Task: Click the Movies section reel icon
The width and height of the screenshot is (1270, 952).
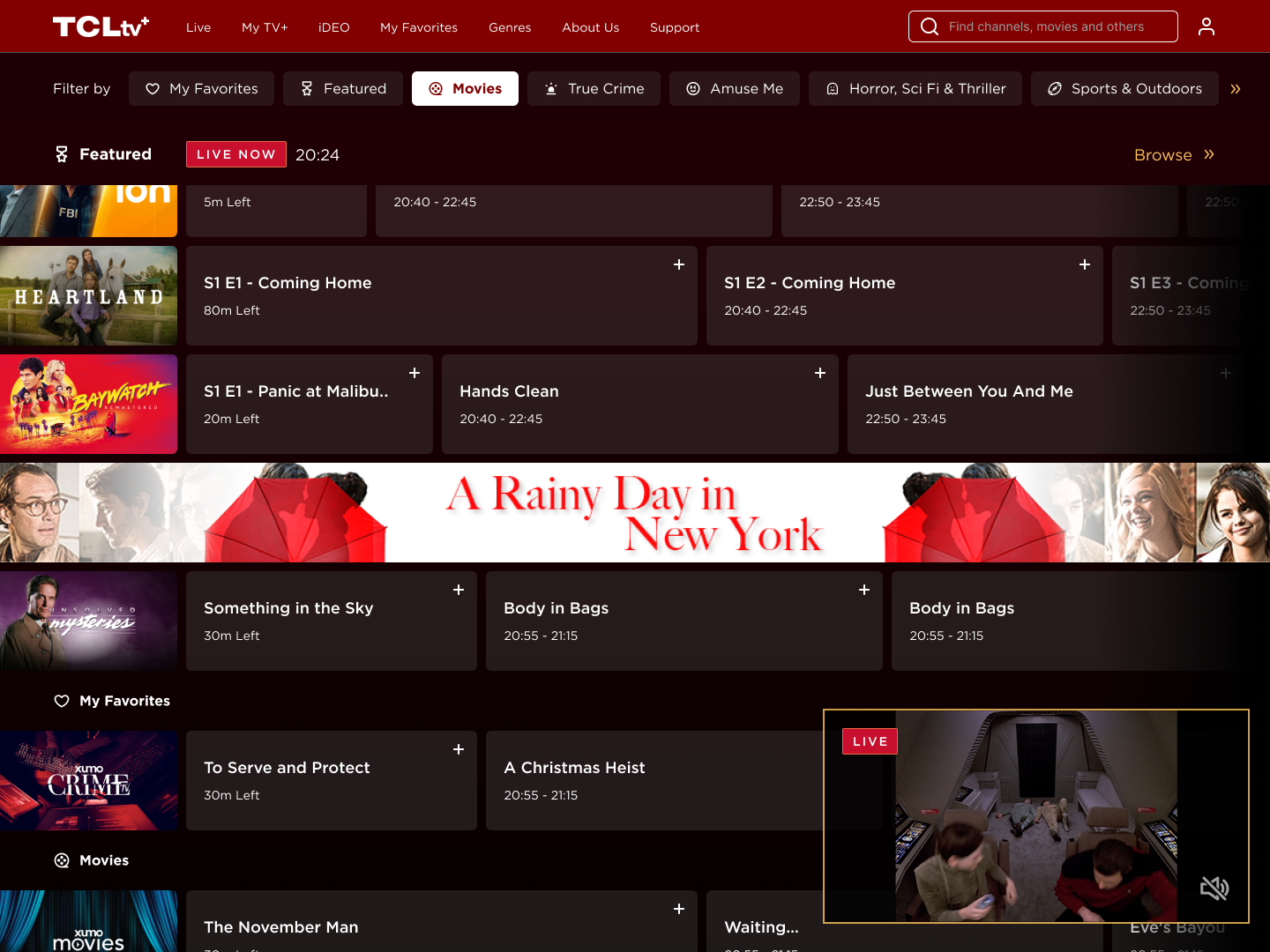Action: coord(62,860)
